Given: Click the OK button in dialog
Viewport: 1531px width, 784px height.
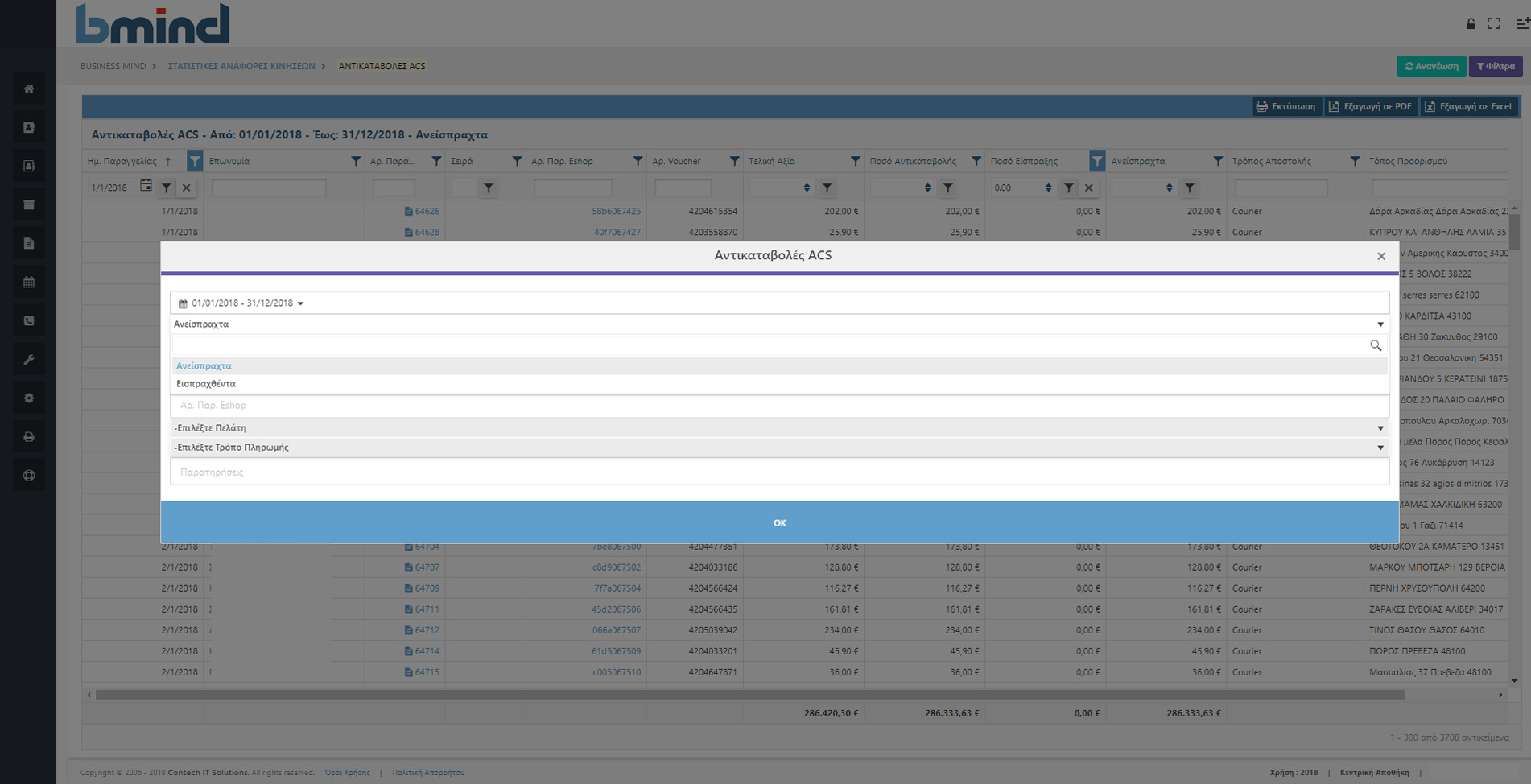Looking at the screenshot, I should pyautogui.click(x=779, y=522).
